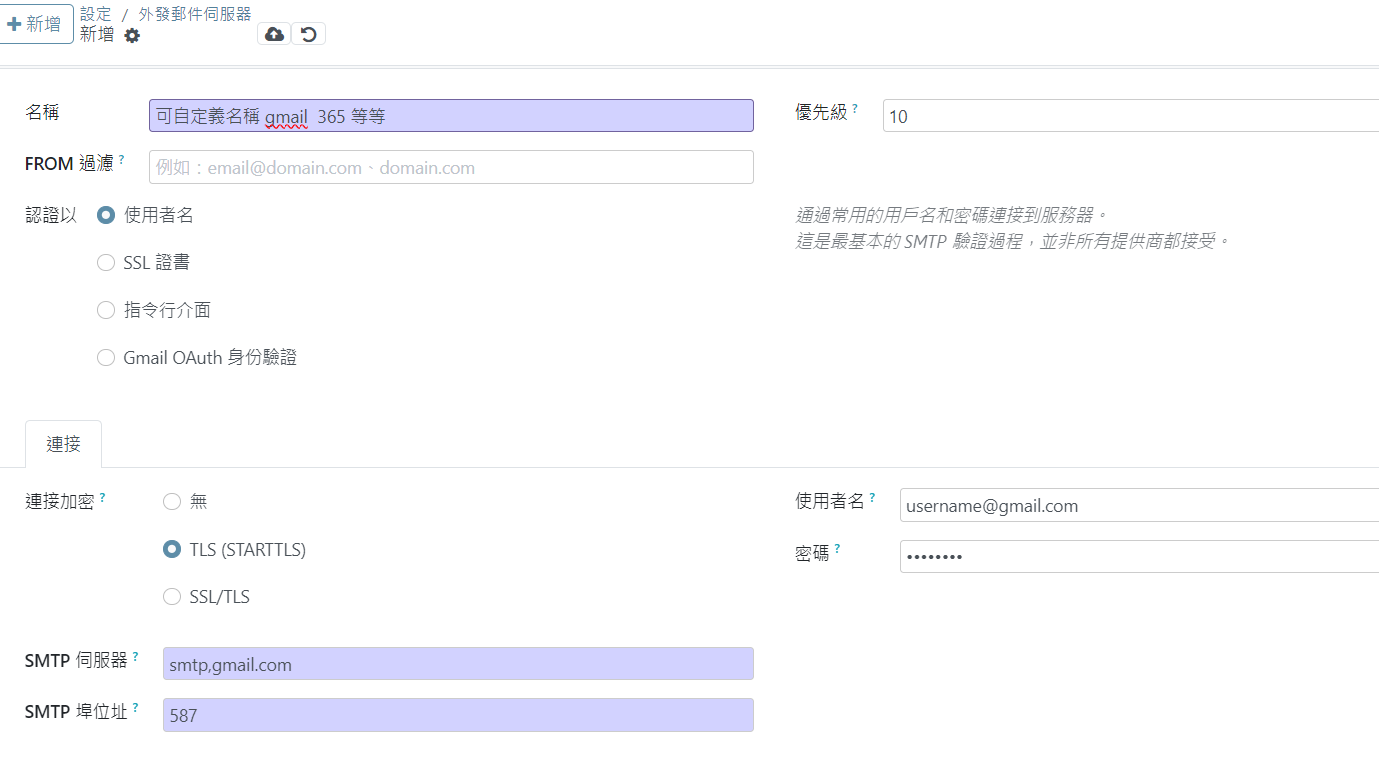Select 無 for connection encryption
The image size is (1379, 778).
[172, 502]
